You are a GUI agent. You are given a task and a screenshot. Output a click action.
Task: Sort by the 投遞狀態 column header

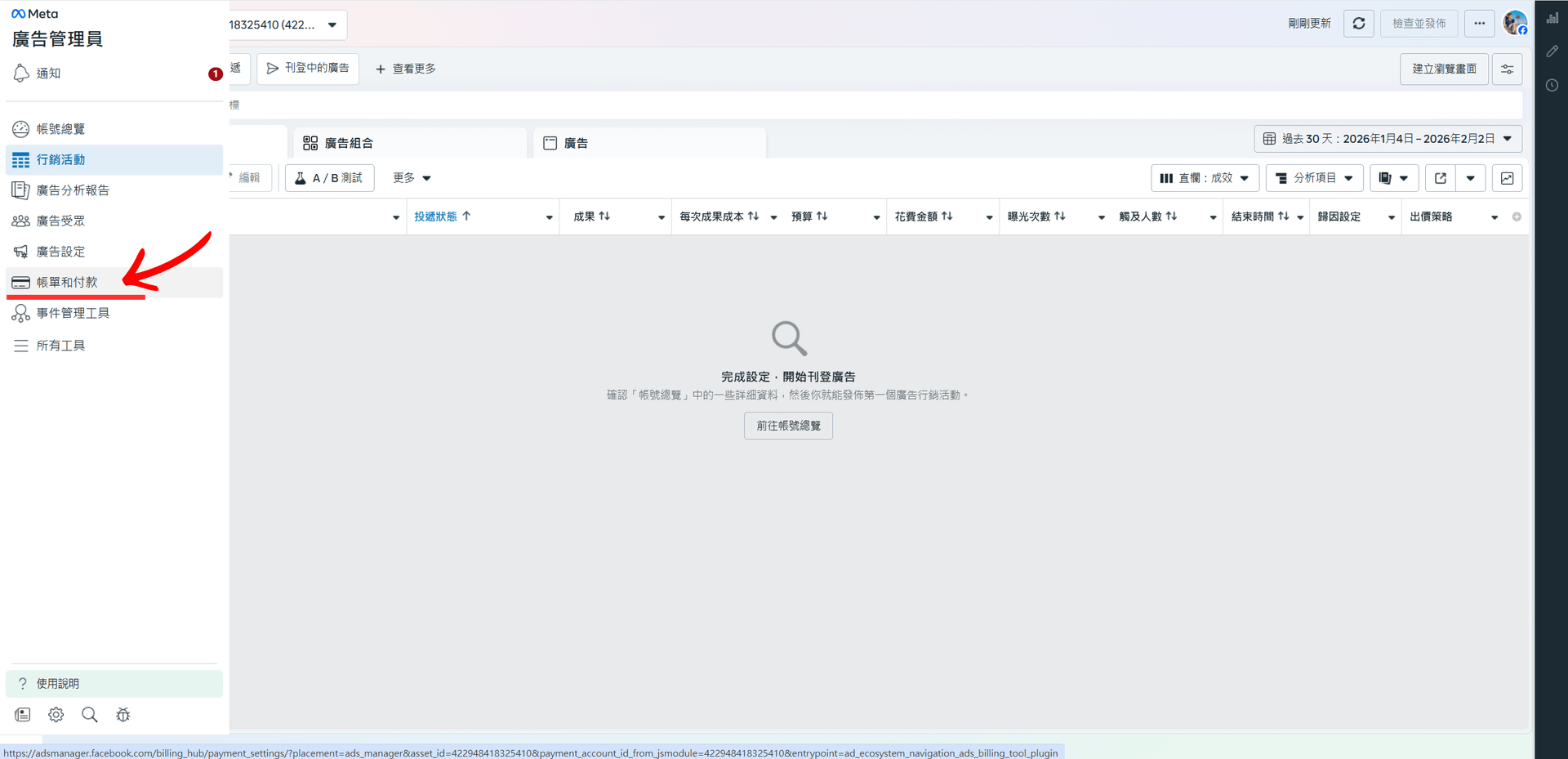point(436,217)
